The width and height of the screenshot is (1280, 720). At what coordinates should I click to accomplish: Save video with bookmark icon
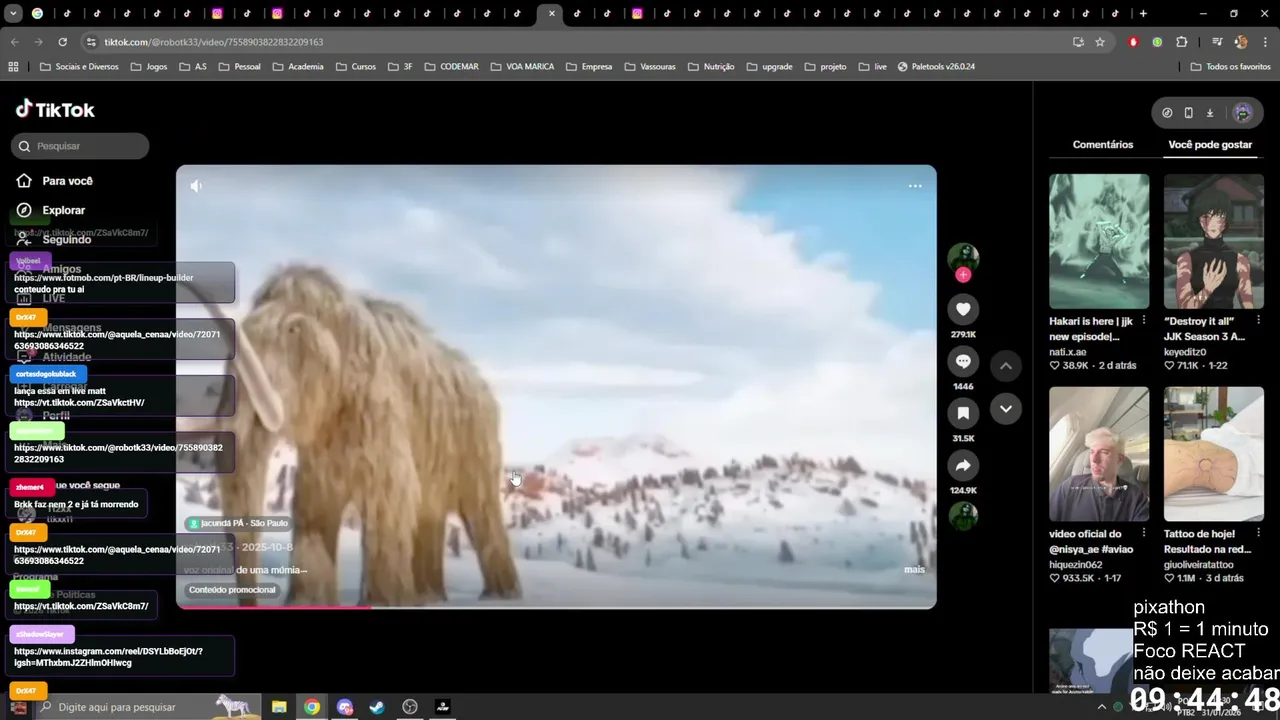tap(963, 413)
